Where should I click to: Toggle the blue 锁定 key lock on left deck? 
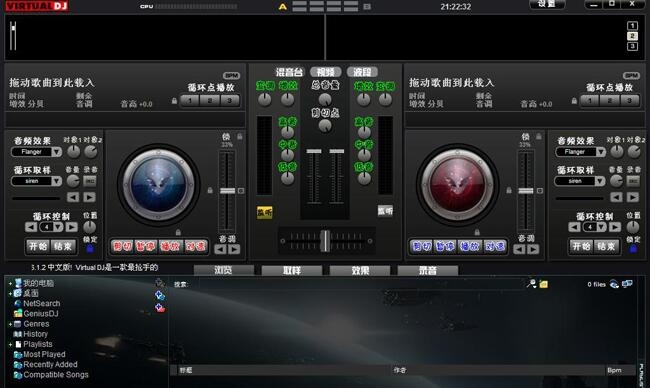90,248
